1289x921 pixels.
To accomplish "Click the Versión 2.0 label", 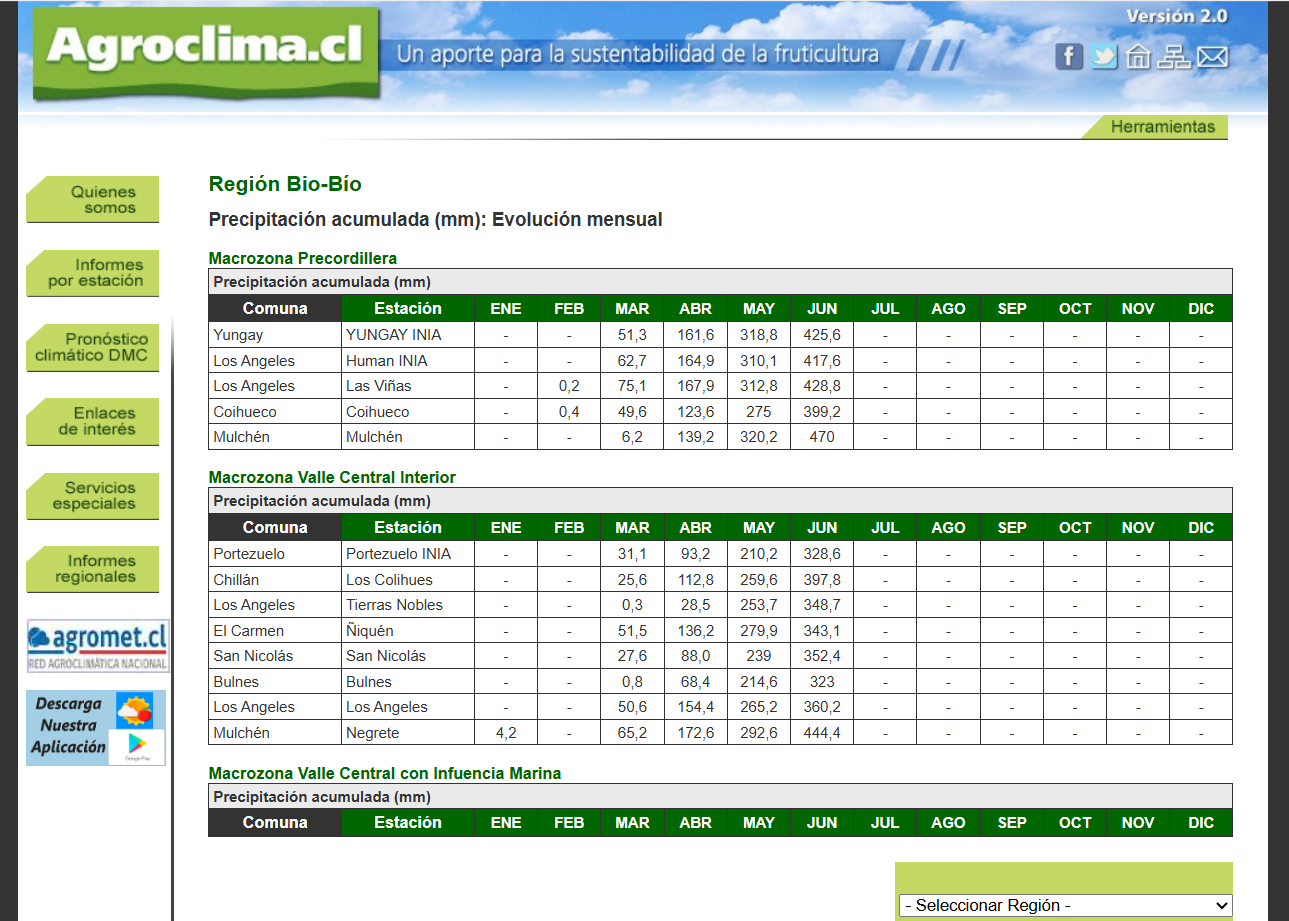I will coord(1177,16).
